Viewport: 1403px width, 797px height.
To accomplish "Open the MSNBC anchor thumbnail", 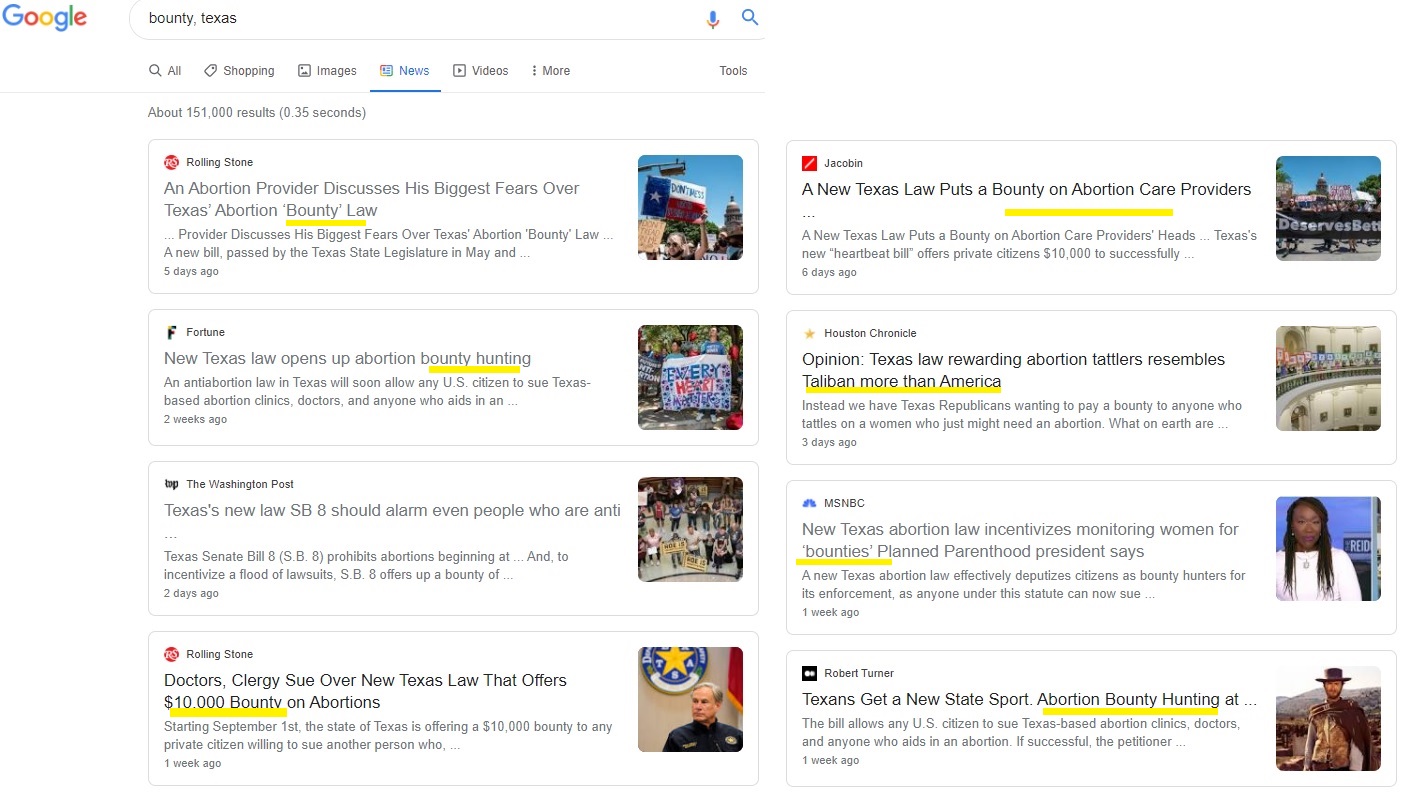I will (x=1328, y=548).
